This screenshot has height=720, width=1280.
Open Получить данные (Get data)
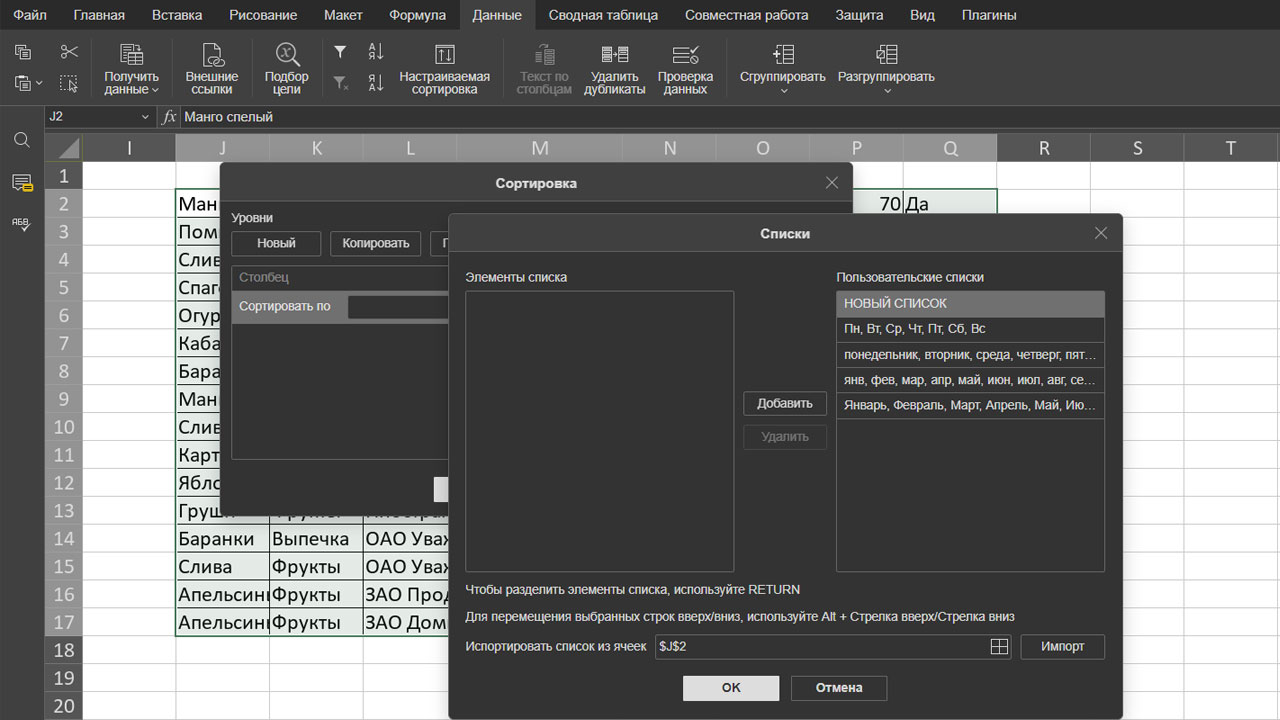(x=132, y=70)
